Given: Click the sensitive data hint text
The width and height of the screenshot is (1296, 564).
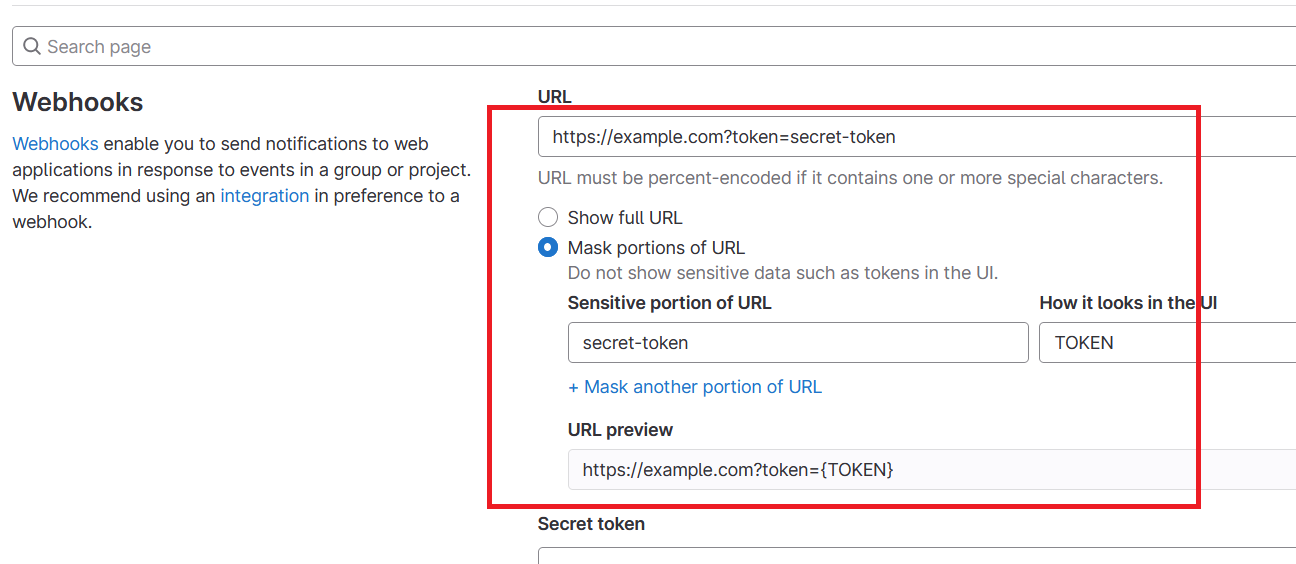Looking at the screenshot, I should coord(782,273).
